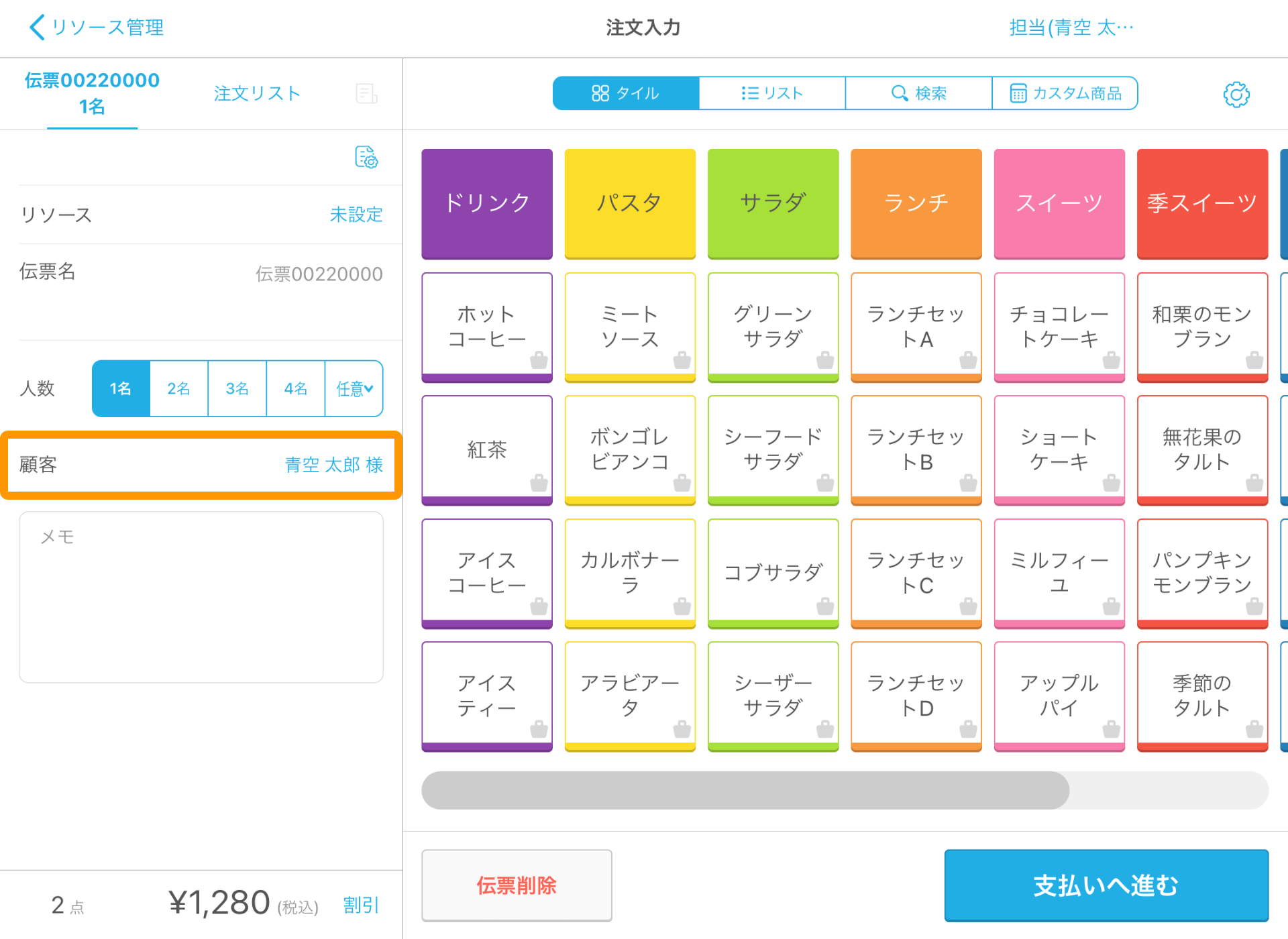Open staff selector 担当(青空 太…
The height and width of the screenshot is (939, 1288).
[x=1071, y=27]
